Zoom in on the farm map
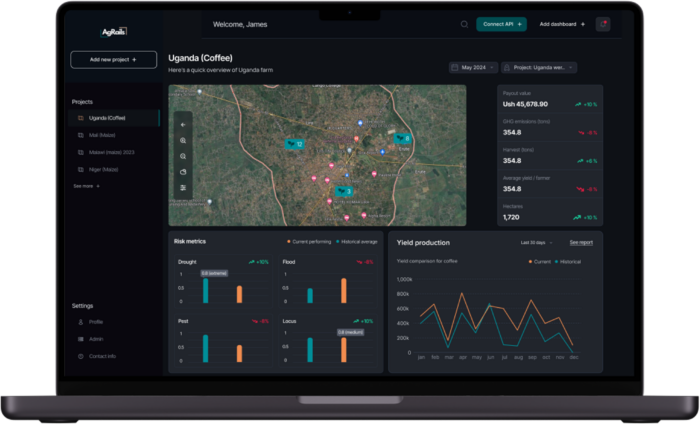Viewport: 700px width, 424px height. [183, 141]
